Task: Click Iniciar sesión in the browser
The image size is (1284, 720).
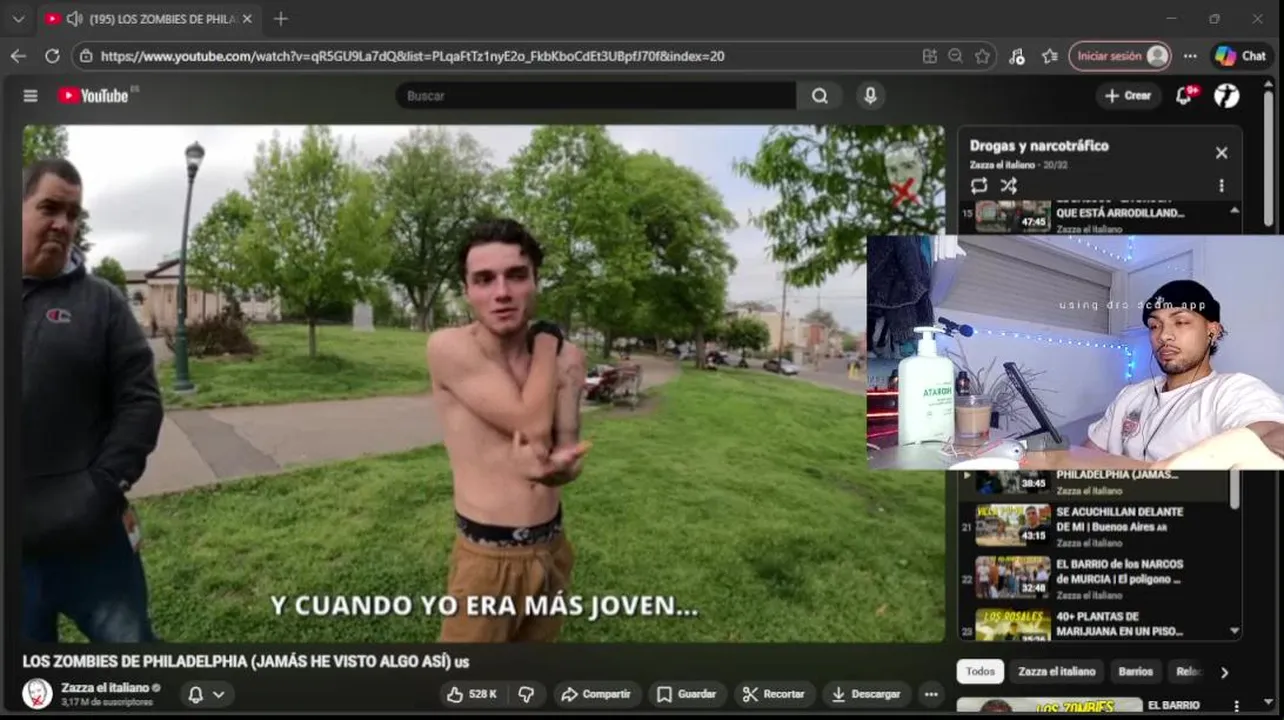Action: point(1119,56)
